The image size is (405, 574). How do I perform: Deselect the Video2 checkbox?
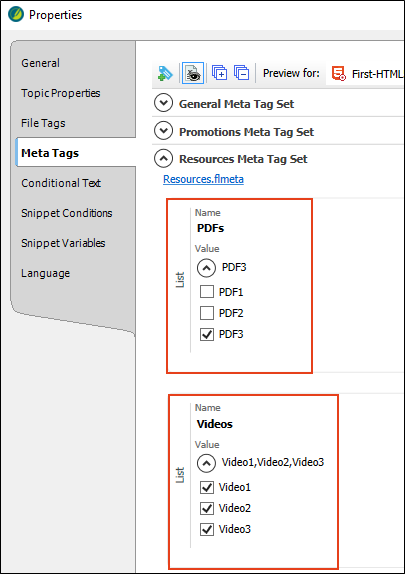(207, 508)
